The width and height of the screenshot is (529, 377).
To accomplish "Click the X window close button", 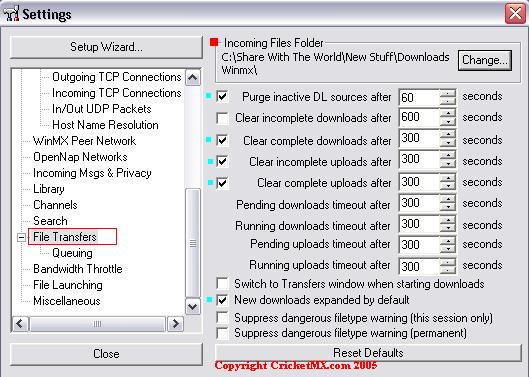I will pyautogui.click(x=515, y=14).
